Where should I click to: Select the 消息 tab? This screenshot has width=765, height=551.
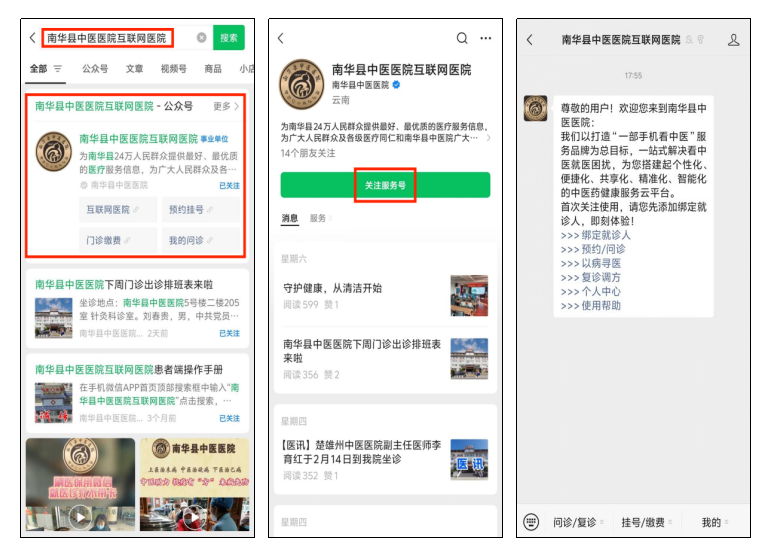click(289, 218)
